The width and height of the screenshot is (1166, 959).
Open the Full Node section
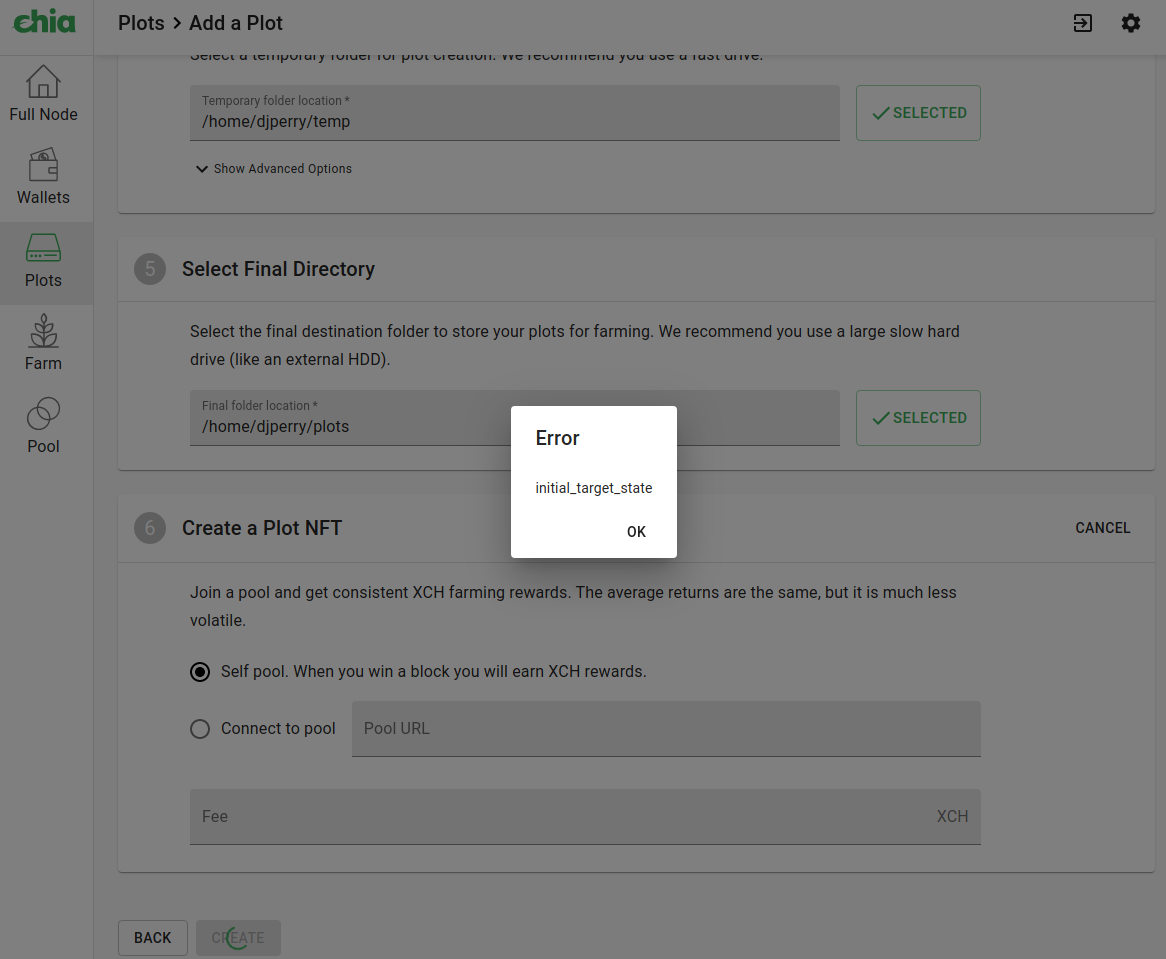coord(43,93)
